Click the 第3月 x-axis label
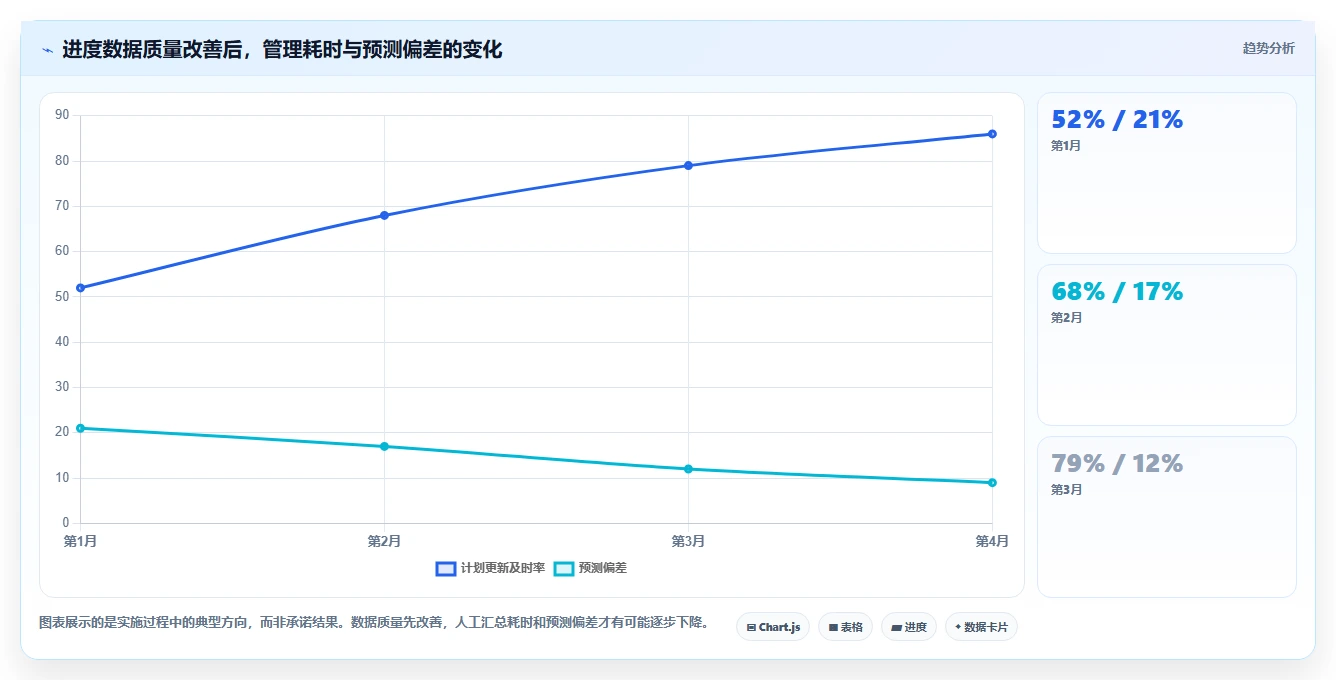Viewport: 1336px width, 680px height. (x=688, y=541)
